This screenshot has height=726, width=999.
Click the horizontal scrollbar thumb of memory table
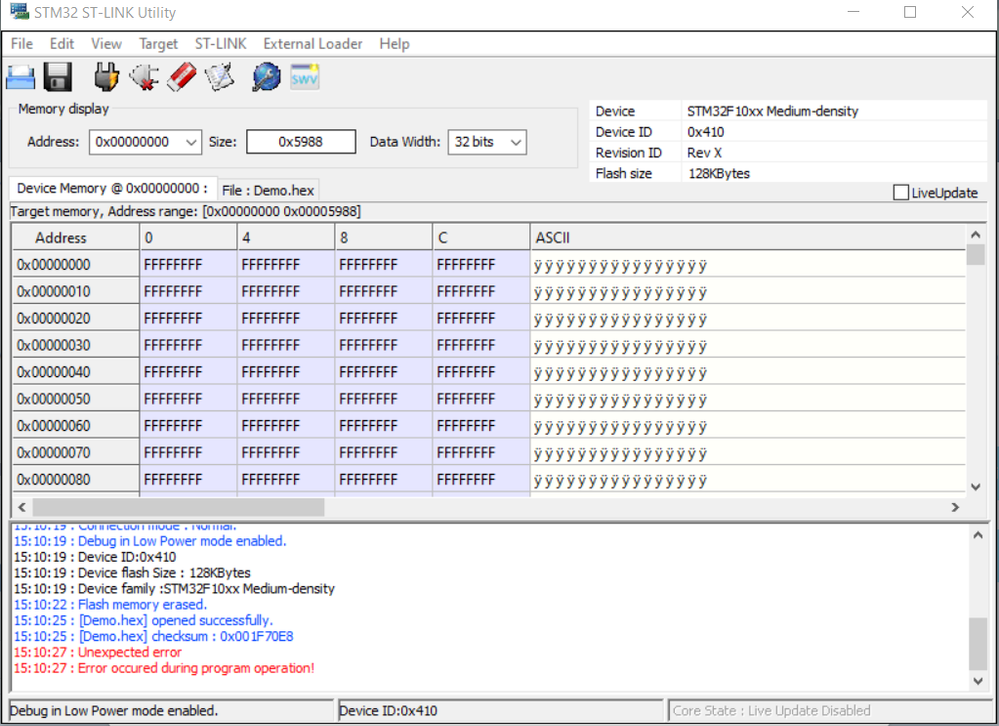[178, 508]
